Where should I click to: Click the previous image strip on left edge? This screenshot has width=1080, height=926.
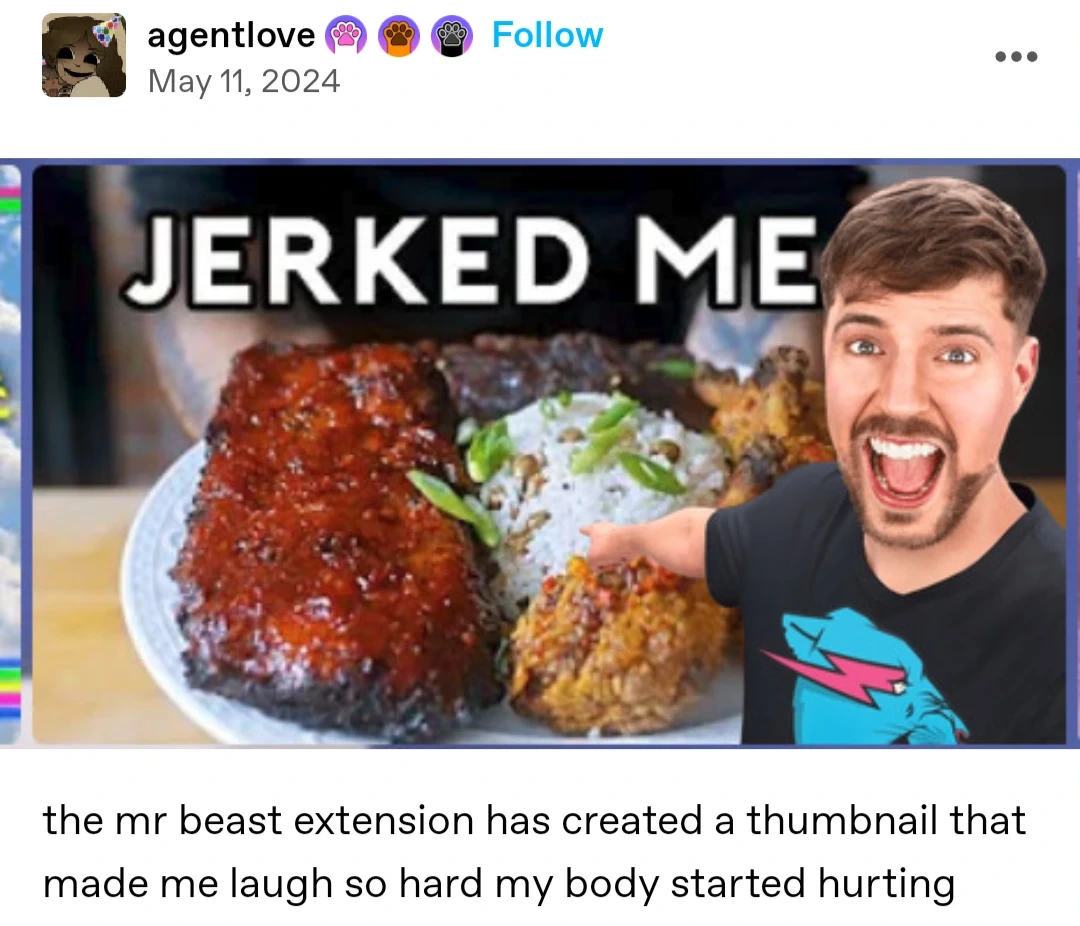(x=10, y=455)
